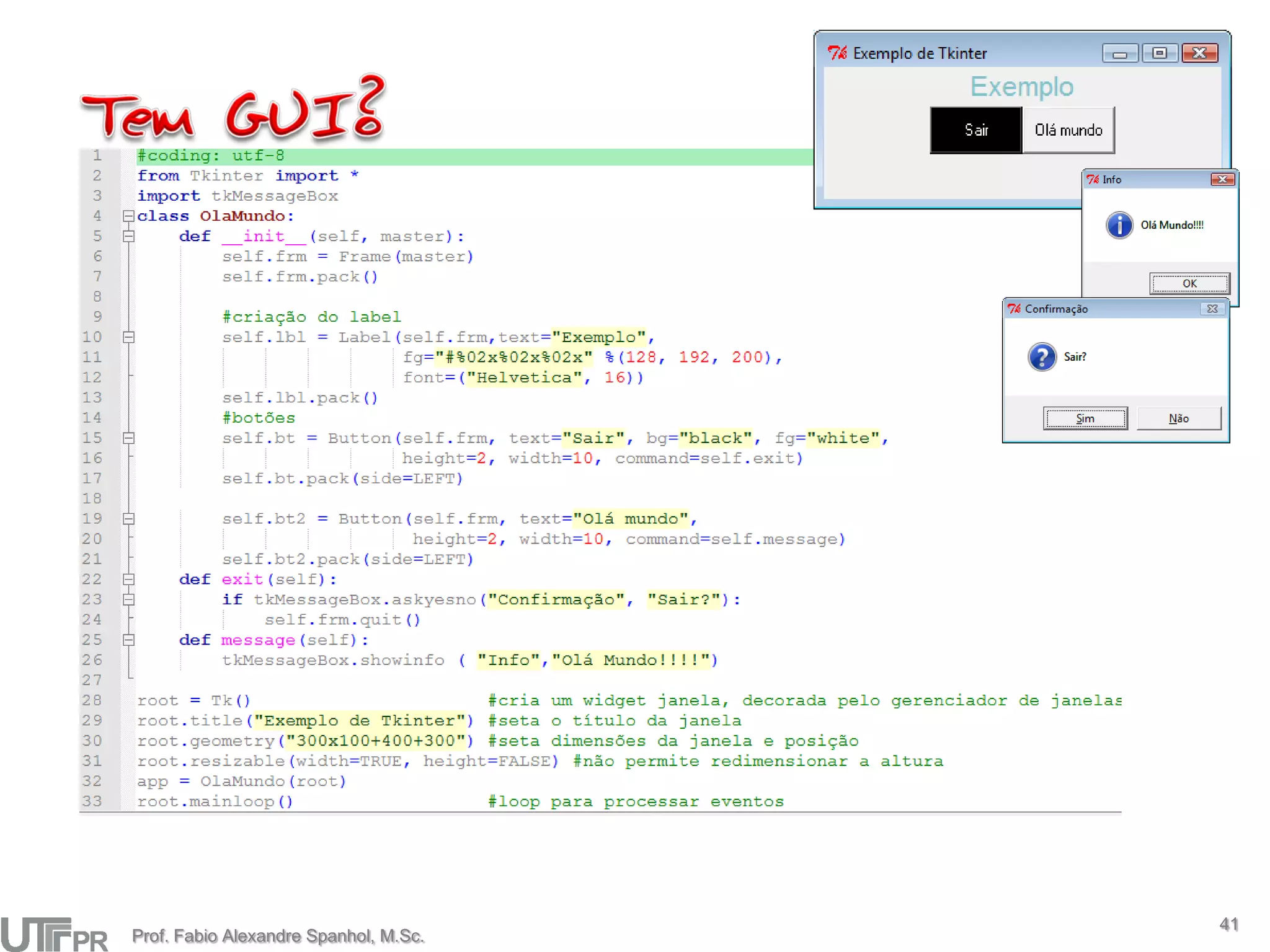Click the Tk icon in Confirmação titlebar
The height and width of the screenshot is (952, 1270).
tap(1014, 309)
